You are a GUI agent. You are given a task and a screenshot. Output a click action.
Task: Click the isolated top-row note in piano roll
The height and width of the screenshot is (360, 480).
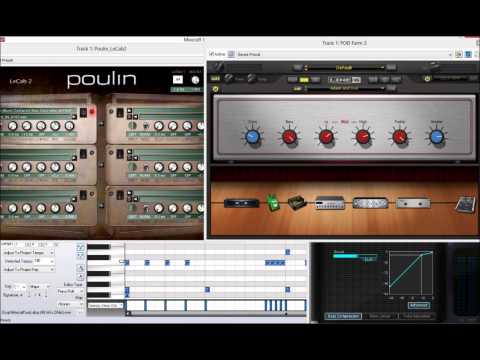287,252
